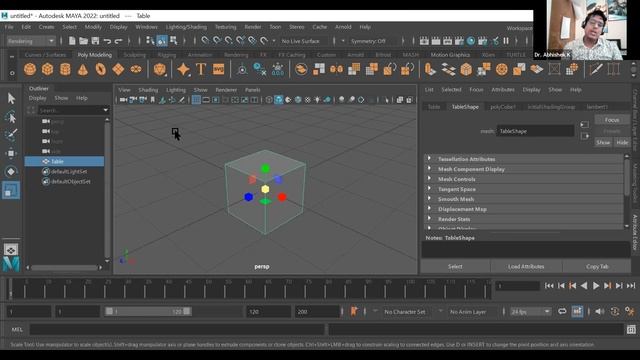Click the mesh name TableShape field

pyautogui.click(x=535, y=131)
